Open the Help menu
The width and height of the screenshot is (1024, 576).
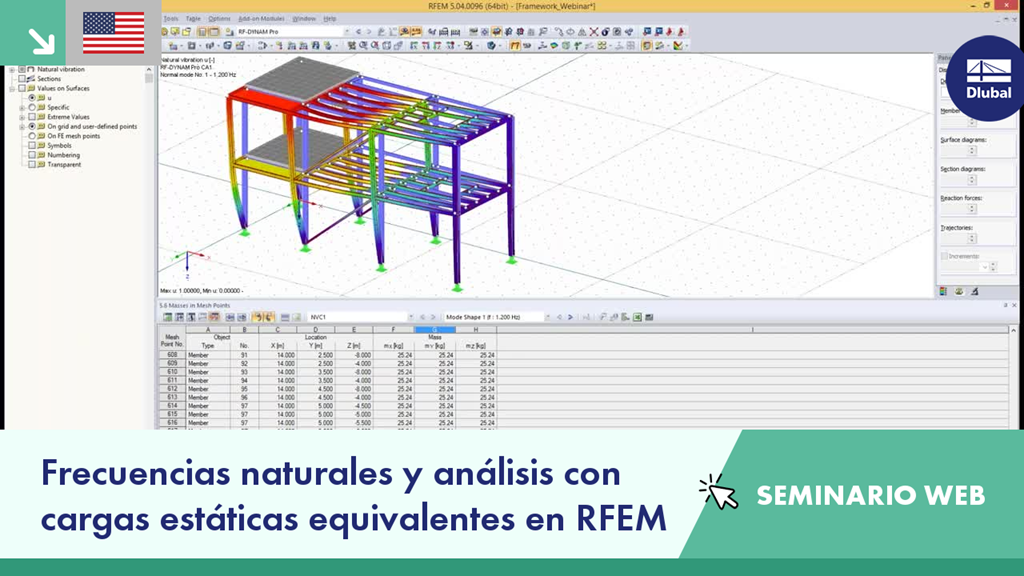click(330, 19)
